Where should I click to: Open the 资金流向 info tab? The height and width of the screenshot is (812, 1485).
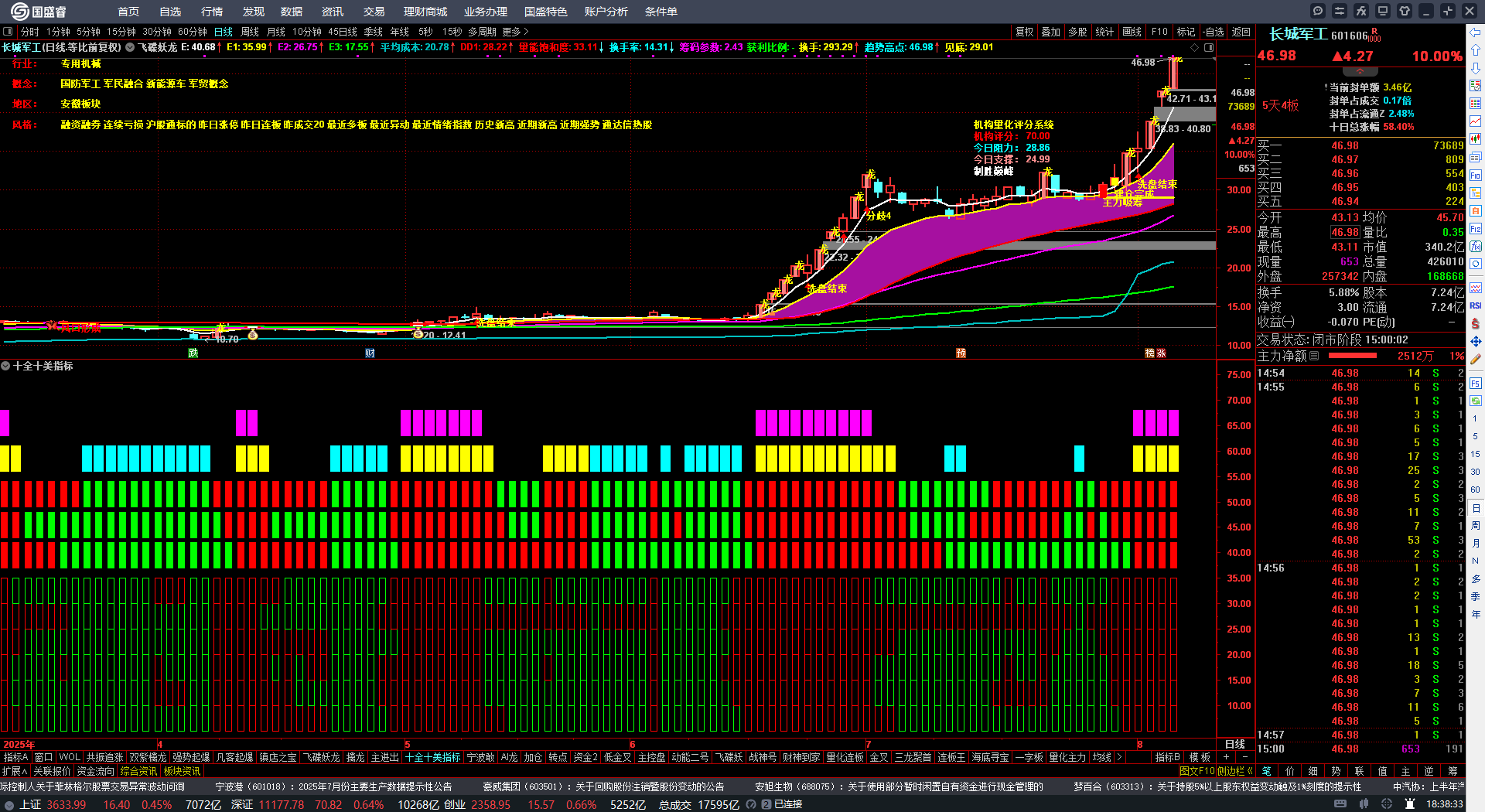coord(96,771)
